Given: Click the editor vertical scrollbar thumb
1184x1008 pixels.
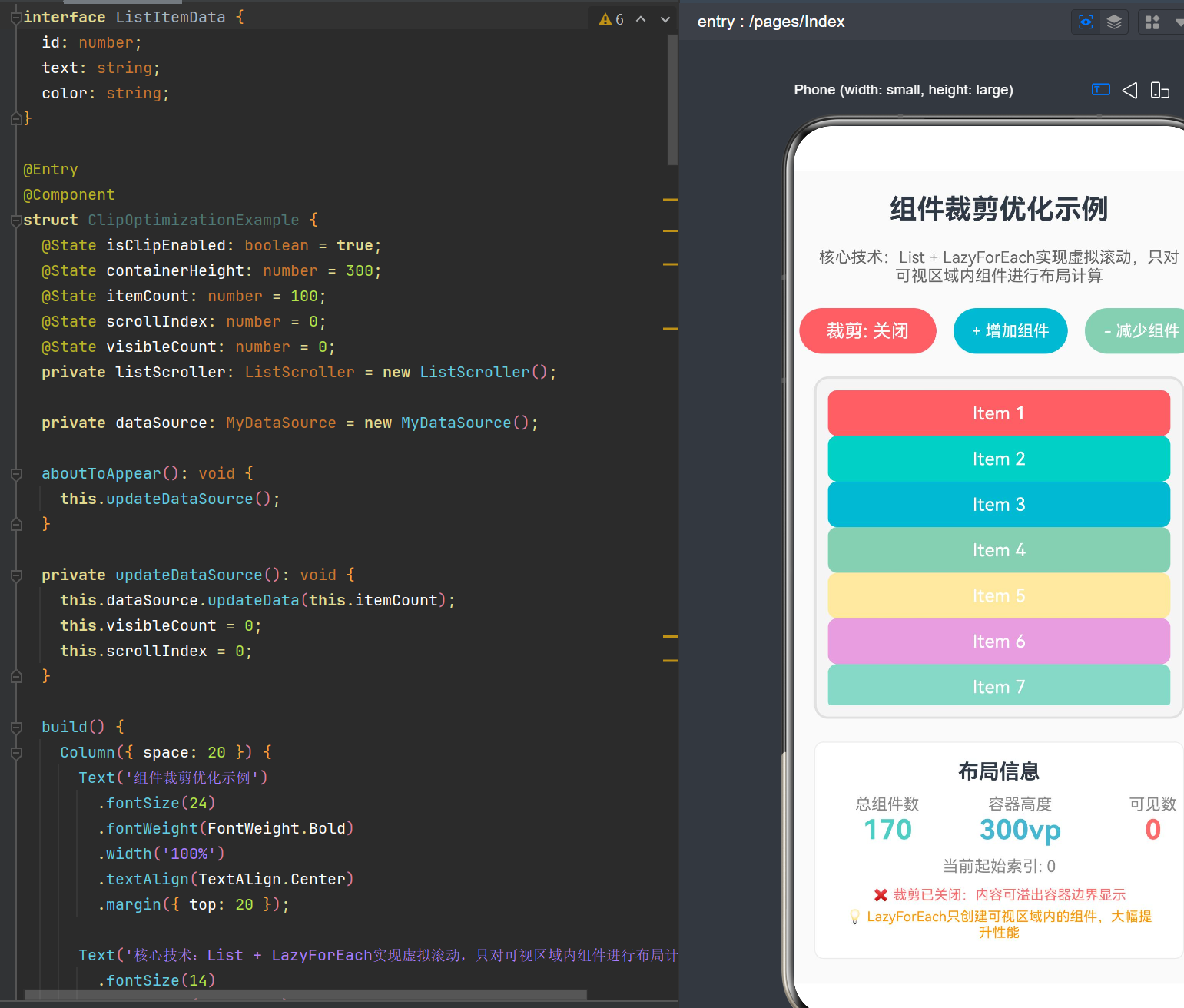Looking at the screenshot, I should pos(673,100).
